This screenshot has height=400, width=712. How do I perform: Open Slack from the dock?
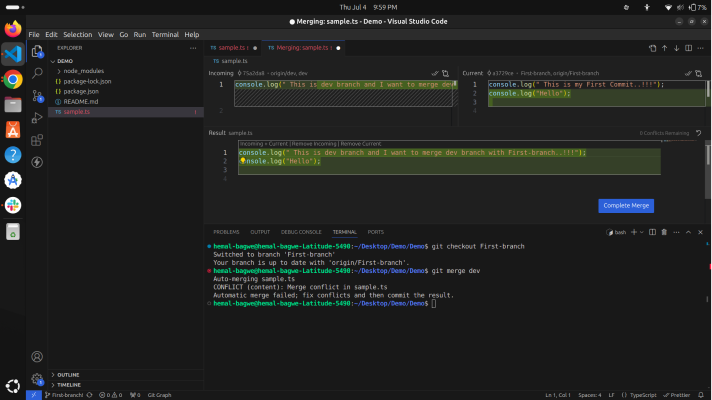[x=13, y=205]
